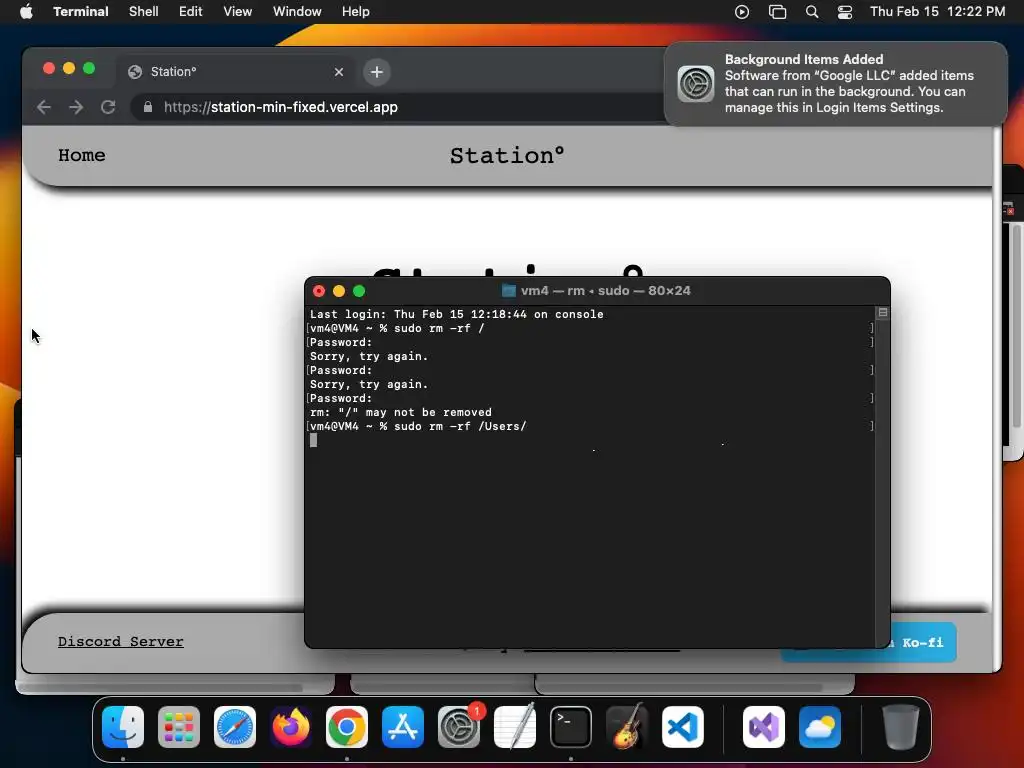Viewport: 1024px width, 768px height.
Task: Click the 'rm: "/" may not be removed' line
Action: [401, 413]
